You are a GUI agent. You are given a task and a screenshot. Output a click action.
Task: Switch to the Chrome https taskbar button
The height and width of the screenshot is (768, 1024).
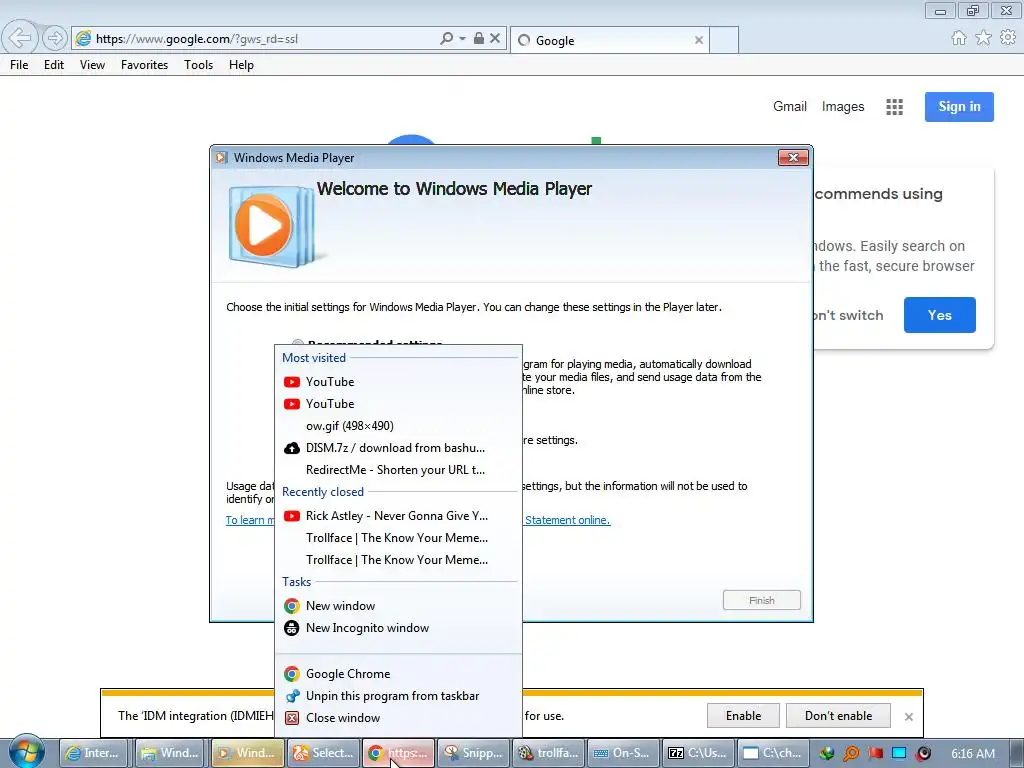point(398,753)
